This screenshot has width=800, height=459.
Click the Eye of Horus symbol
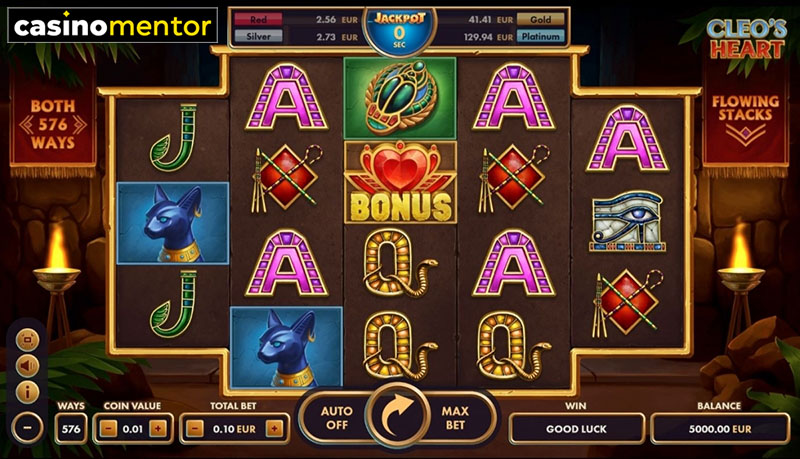[x=627, y=221]
